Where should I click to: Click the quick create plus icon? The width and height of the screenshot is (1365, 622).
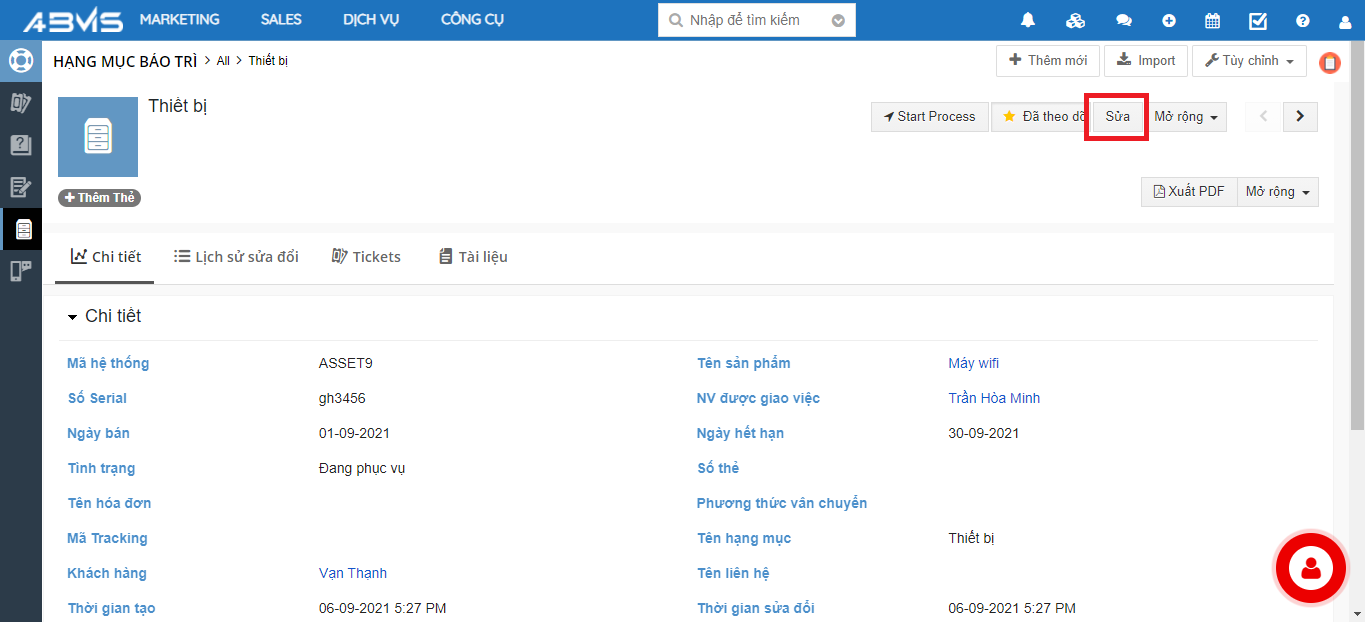point(1169,21)
